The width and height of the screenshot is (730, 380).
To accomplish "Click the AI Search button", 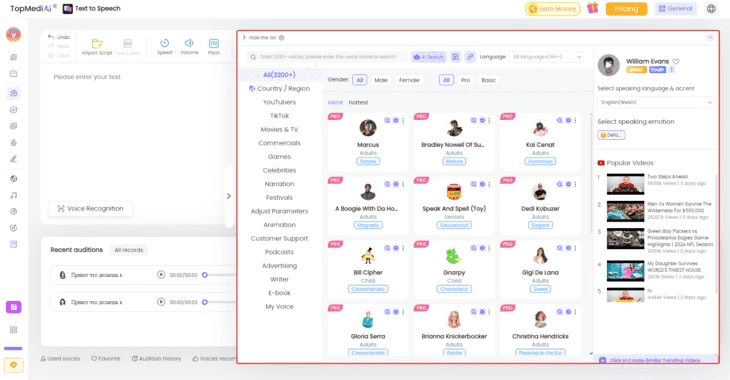I will (x=428, y=57).
